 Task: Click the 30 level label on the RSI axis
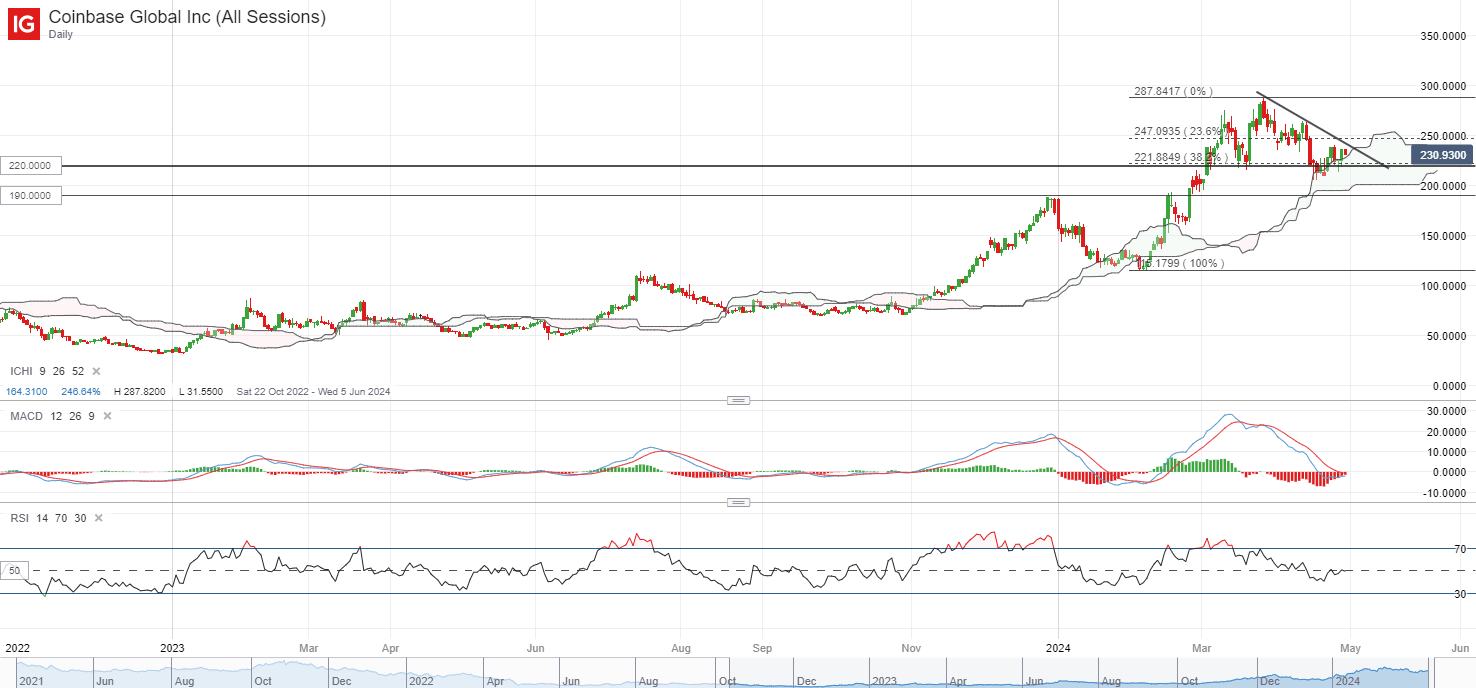1459,594
